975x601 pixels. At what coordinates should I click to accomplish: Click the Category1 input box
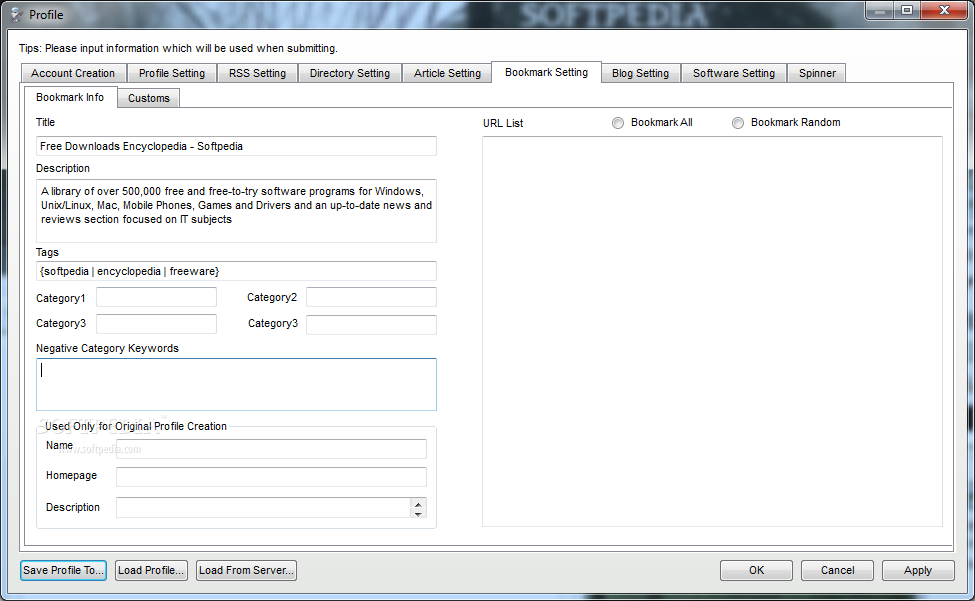point(156,297)
